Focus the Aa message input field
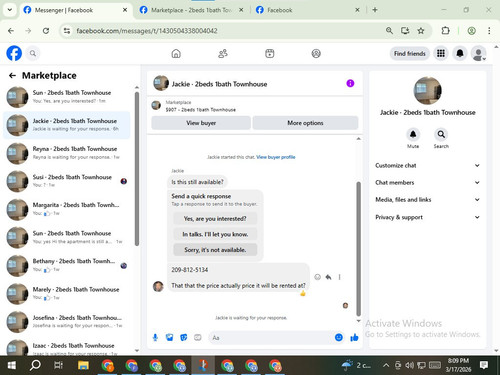Screen dimensions: 500x375 (270, 338)
